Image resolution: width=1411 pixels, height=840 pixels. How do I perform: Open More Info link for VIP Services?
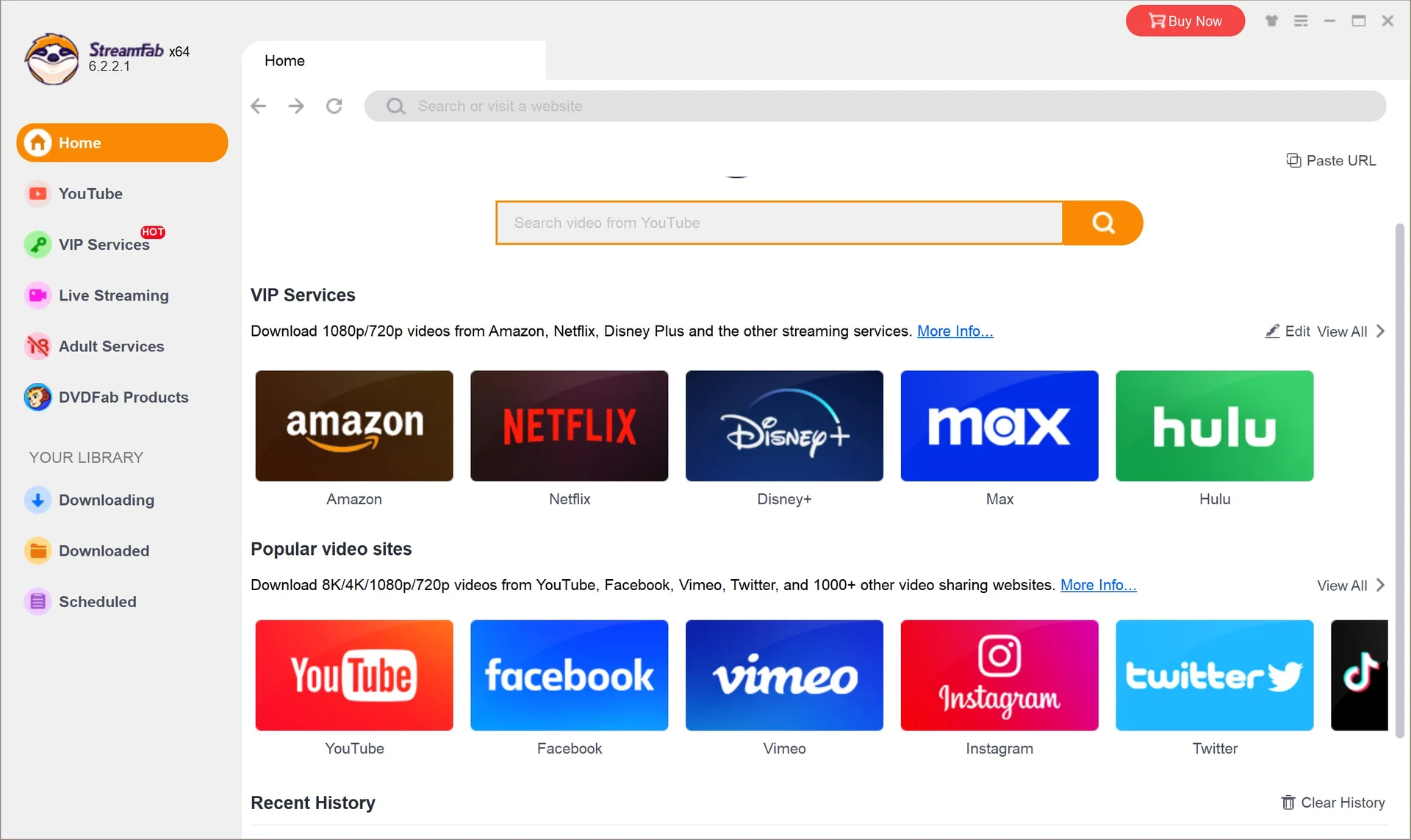click(955, 331)
